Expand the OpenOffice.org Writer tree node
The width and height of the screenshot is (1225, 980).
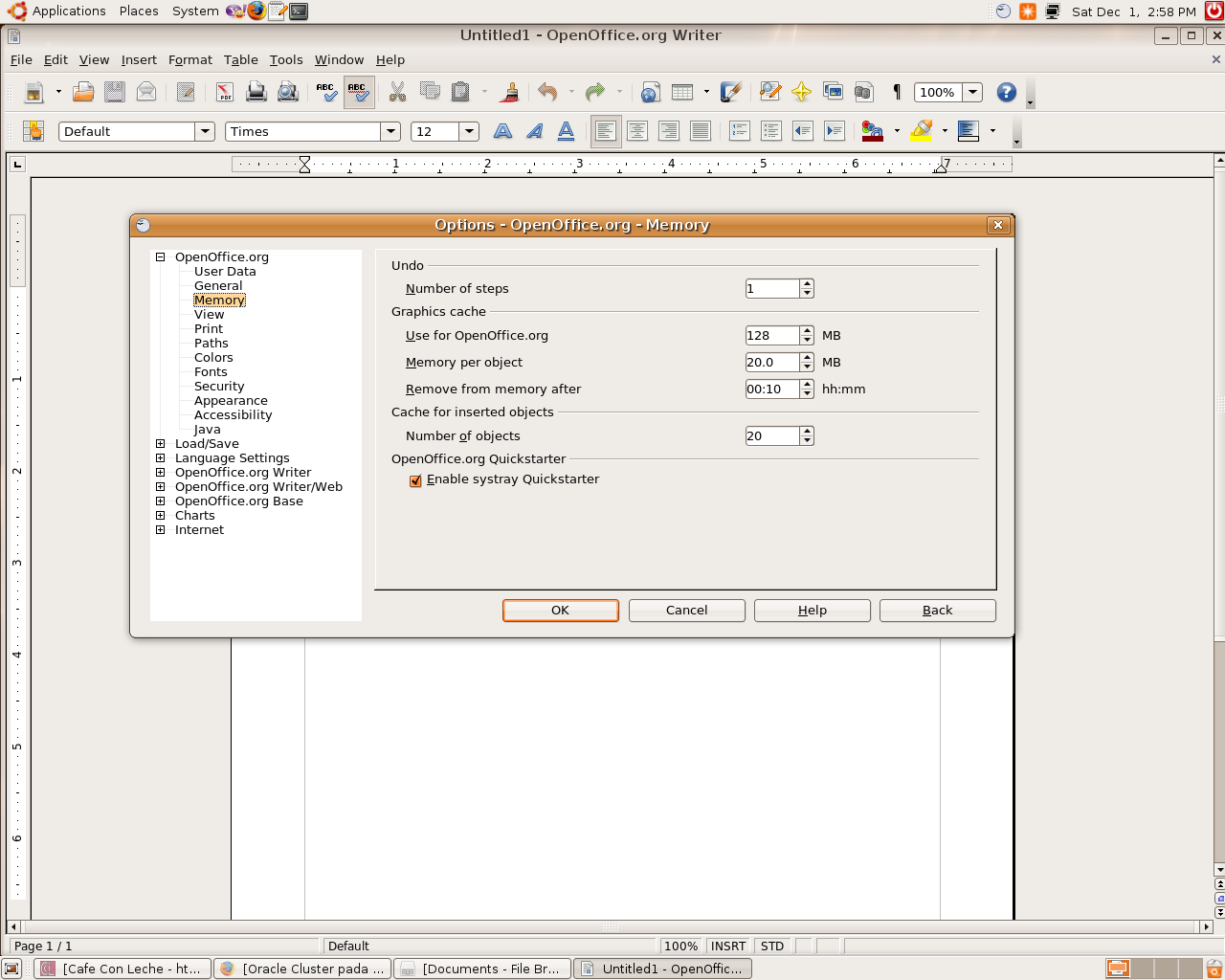click(x=161, y=472)
